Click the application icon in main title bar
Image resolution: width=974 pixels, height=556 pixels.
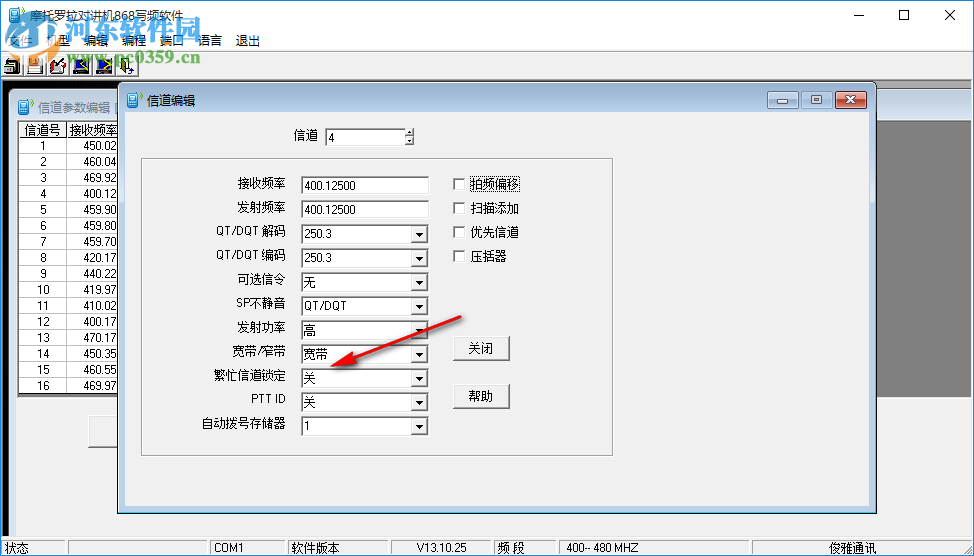(x=16, y=16)
